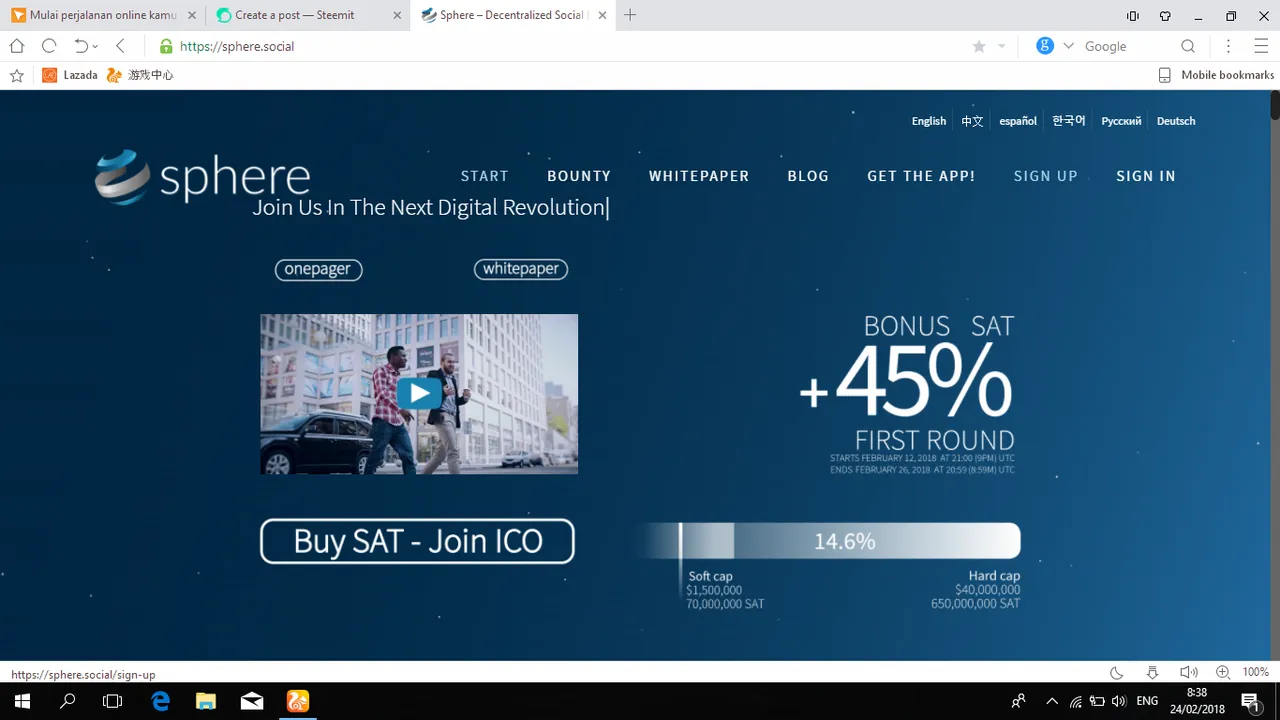1280x720 pixels.
Task: Open a new tab with plus icon
Action: click(630, 15)
